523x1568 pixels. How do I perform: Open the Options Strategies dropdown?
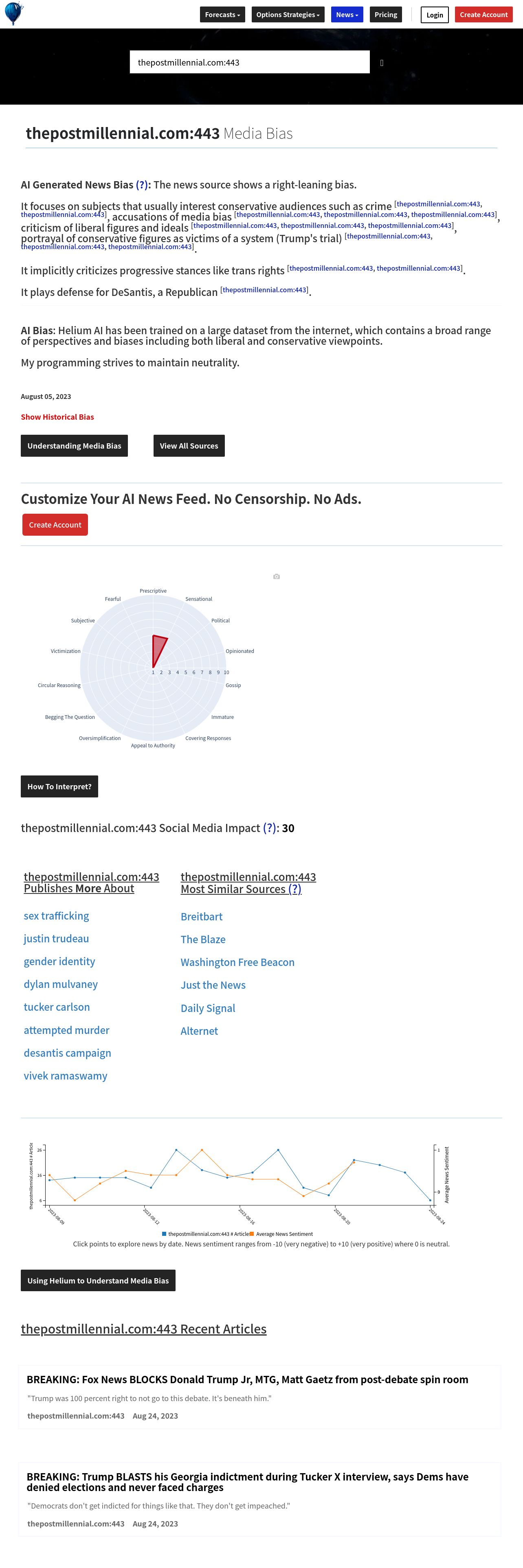tap(288, 15)
